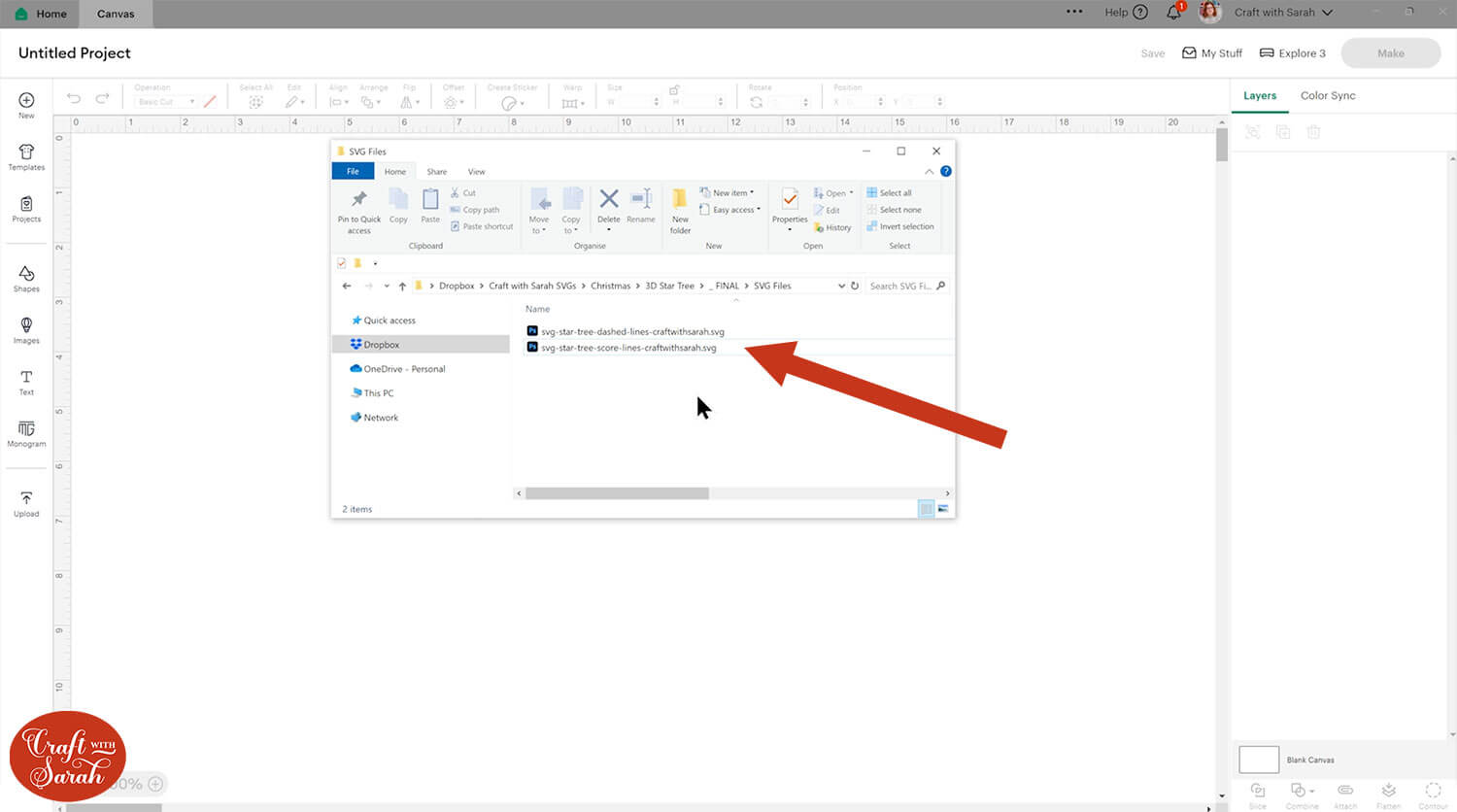1457x812 pixels.
Task: Toggle the checkbox in Explorer quick toolbar
Action: 342,263
